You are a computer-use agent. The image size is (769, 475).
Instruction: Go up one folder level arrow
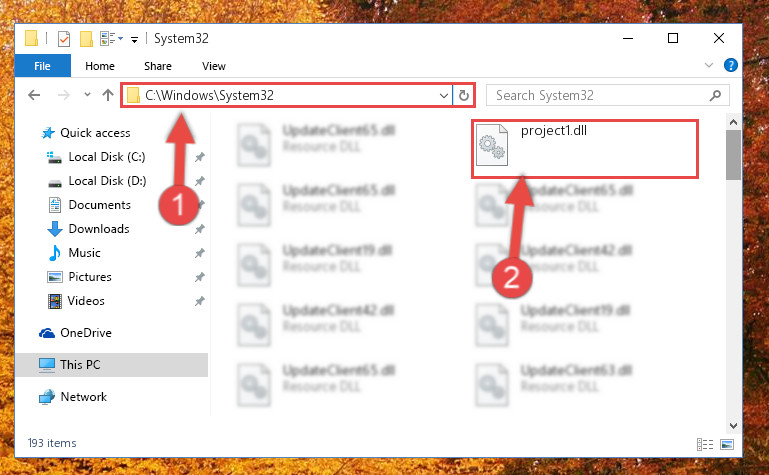click(108, 95)
